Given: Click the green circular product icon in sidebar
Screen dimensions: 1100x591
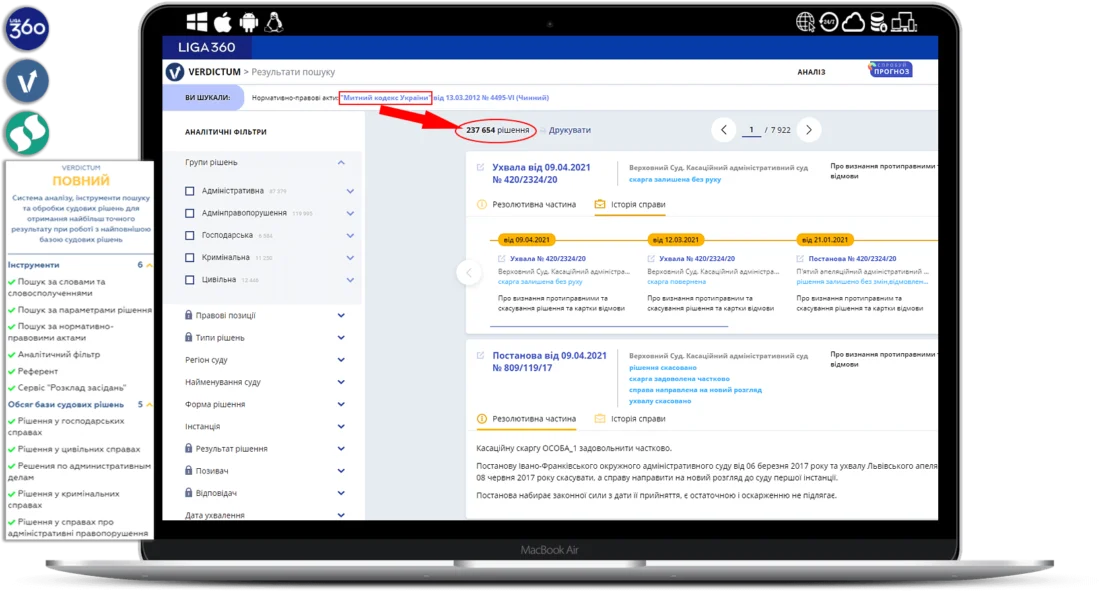Looking at the screenshot, I should [x=27, y=133].
